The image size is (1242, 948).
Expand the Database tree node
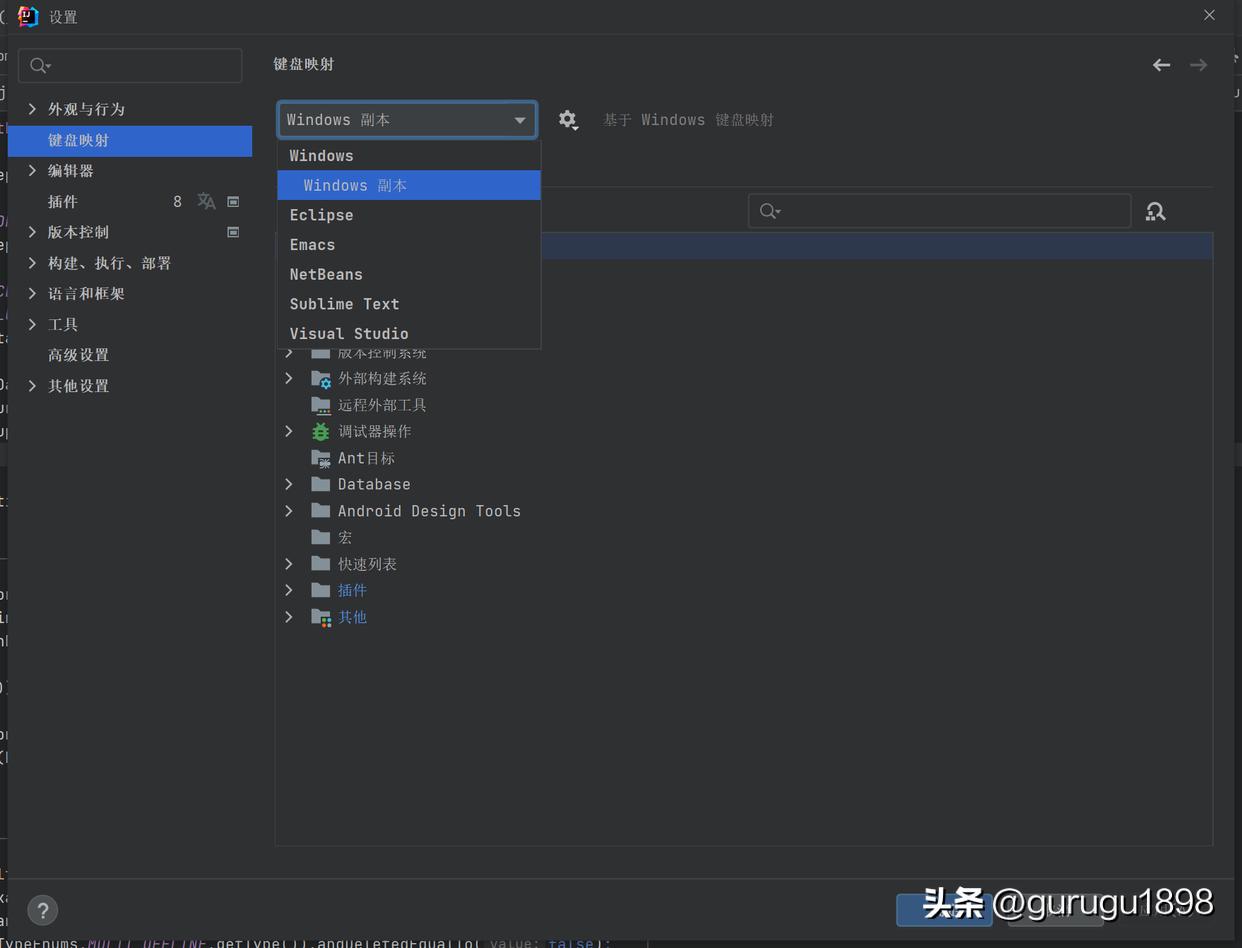[289, 484]
